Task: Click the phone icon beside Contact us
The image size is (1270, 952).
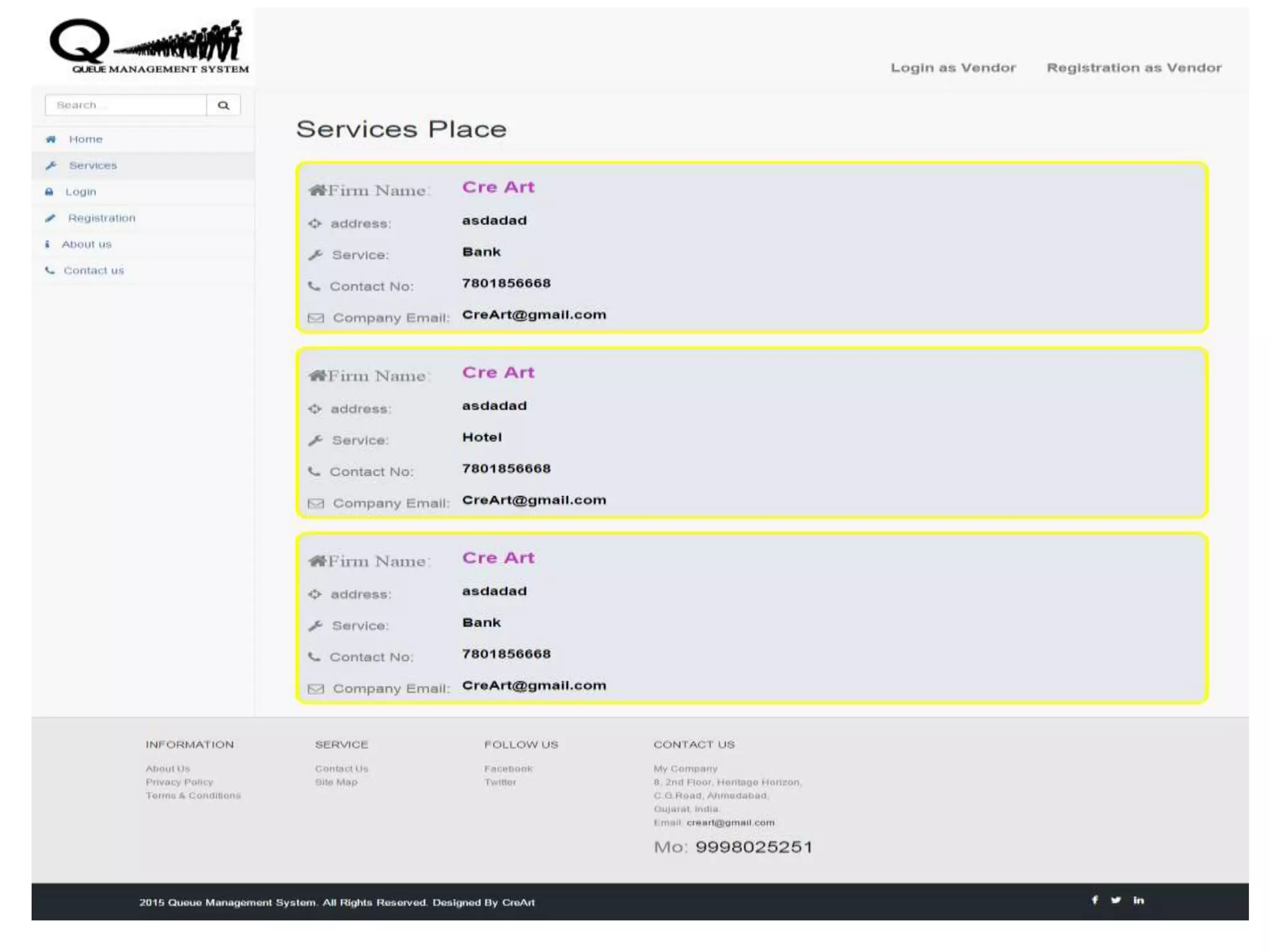Action: coord(50,270)
